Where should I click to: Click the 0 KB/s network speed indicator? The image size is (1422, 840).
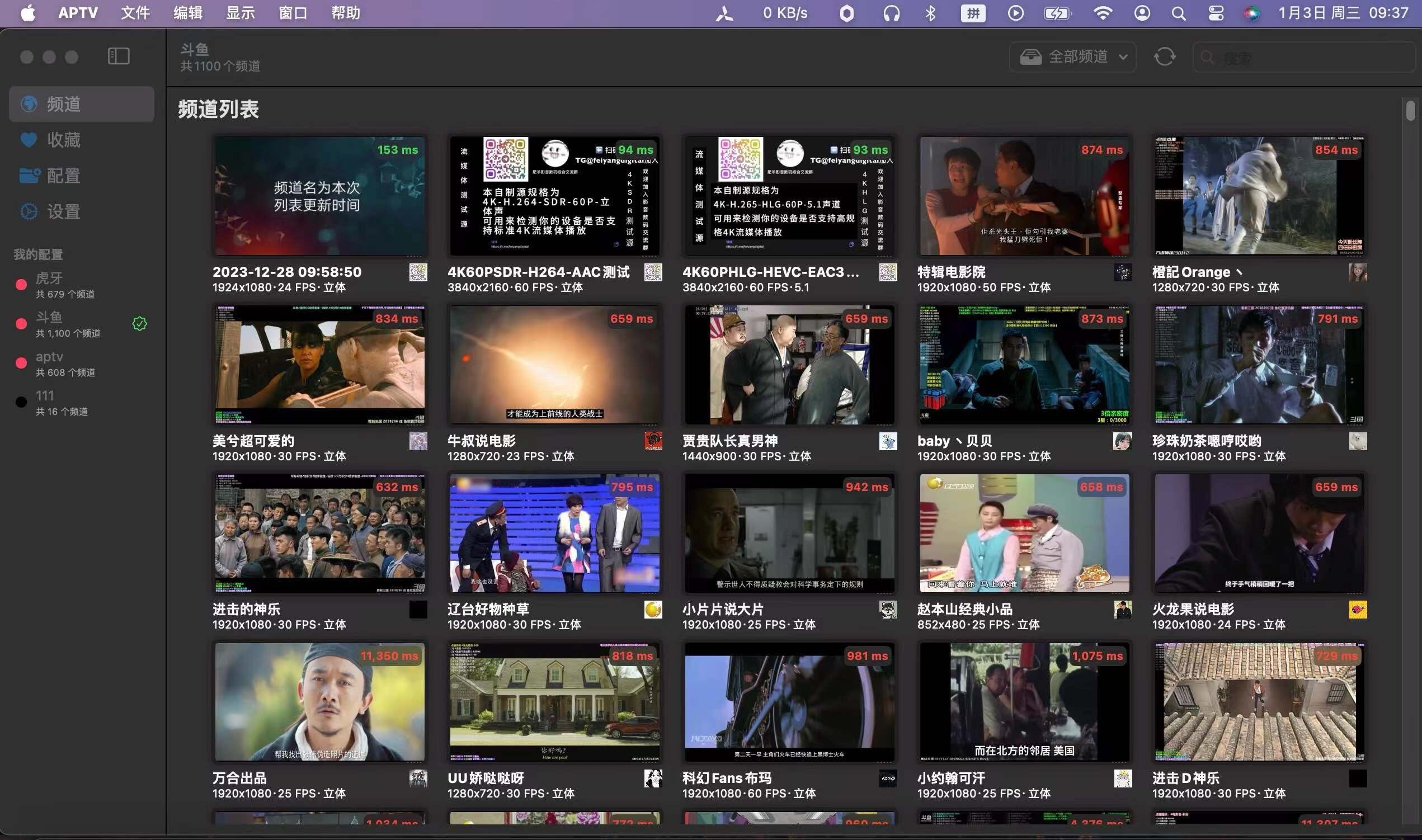coord(785,13)
